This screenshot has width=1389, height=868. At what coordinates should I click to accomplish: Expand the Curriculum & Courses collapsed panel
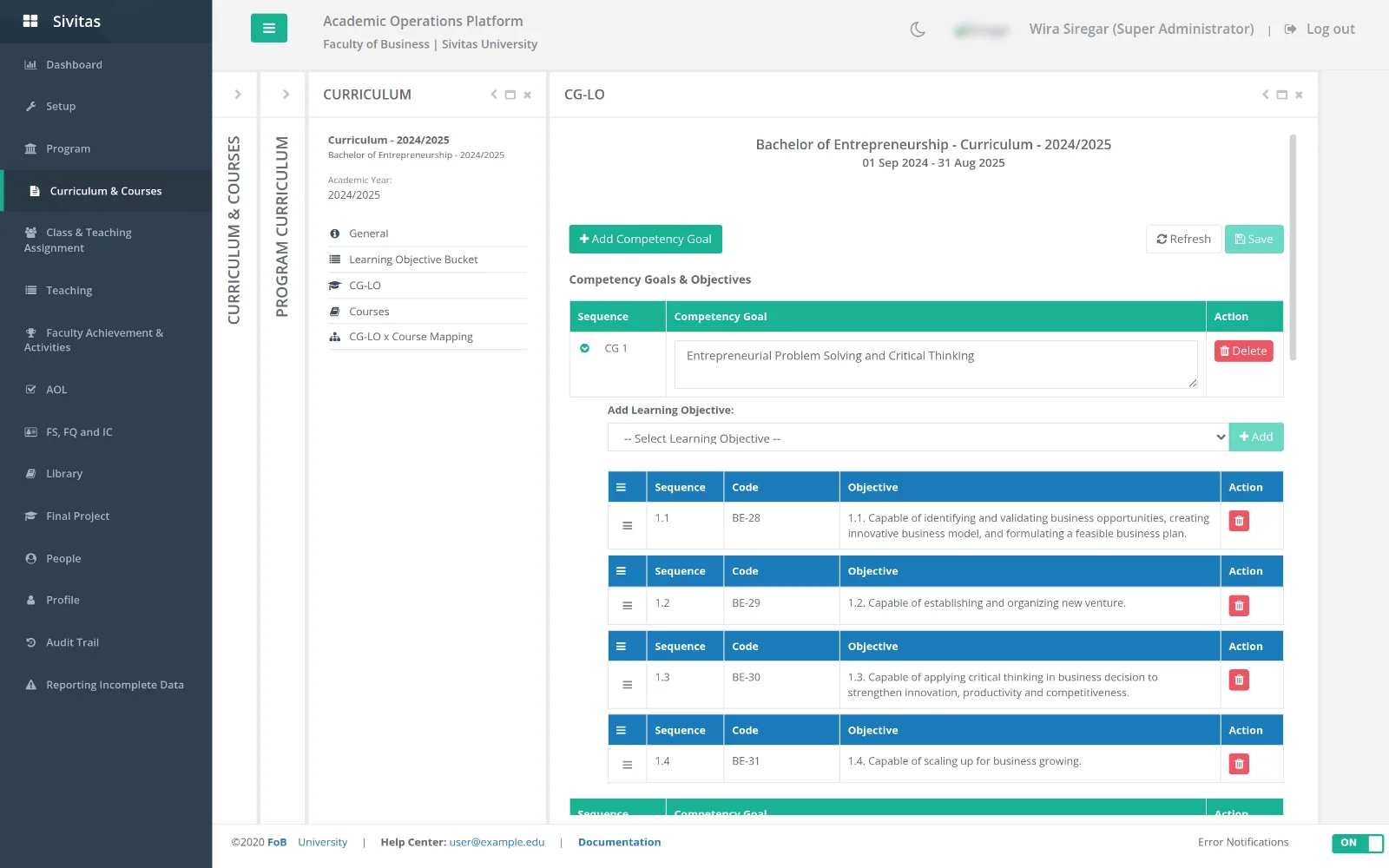pos(237,95)
